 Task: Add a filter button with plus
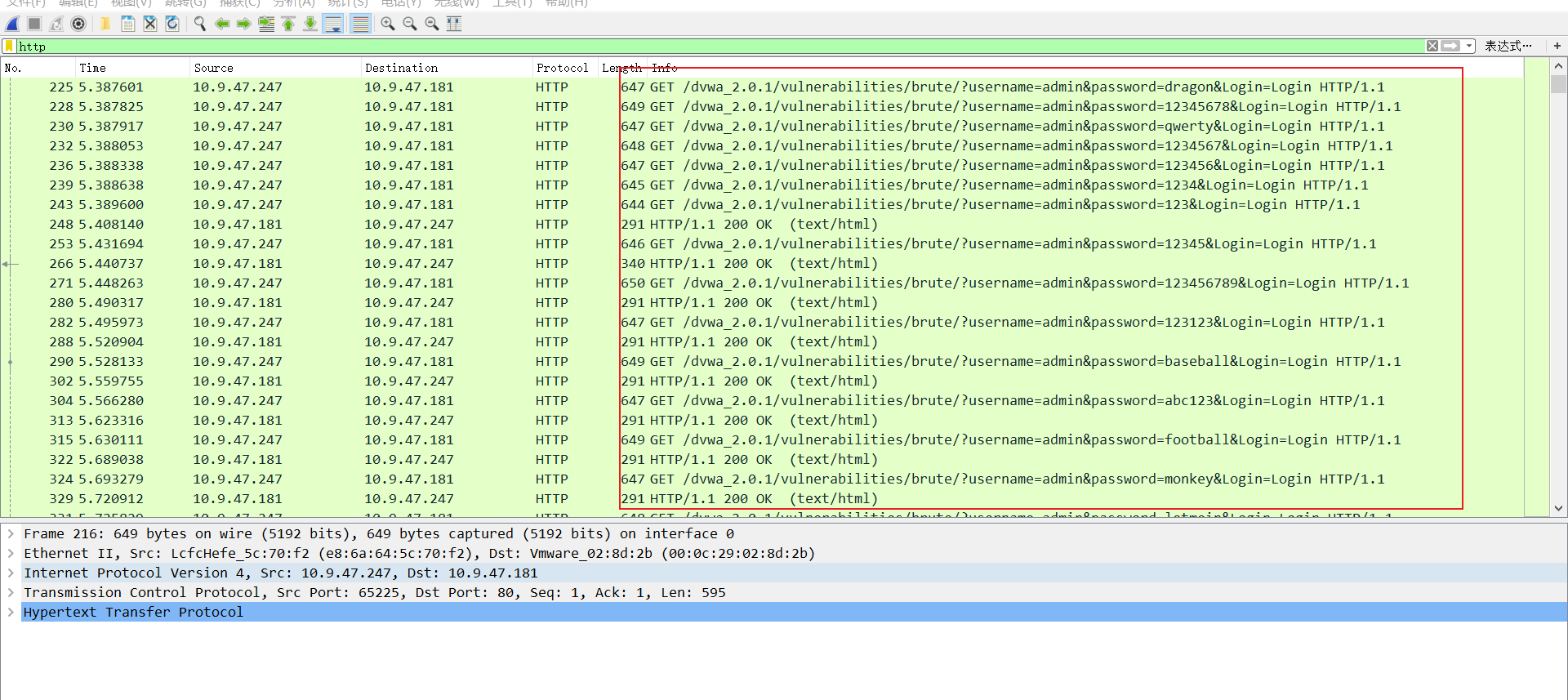click(1557, 46)
